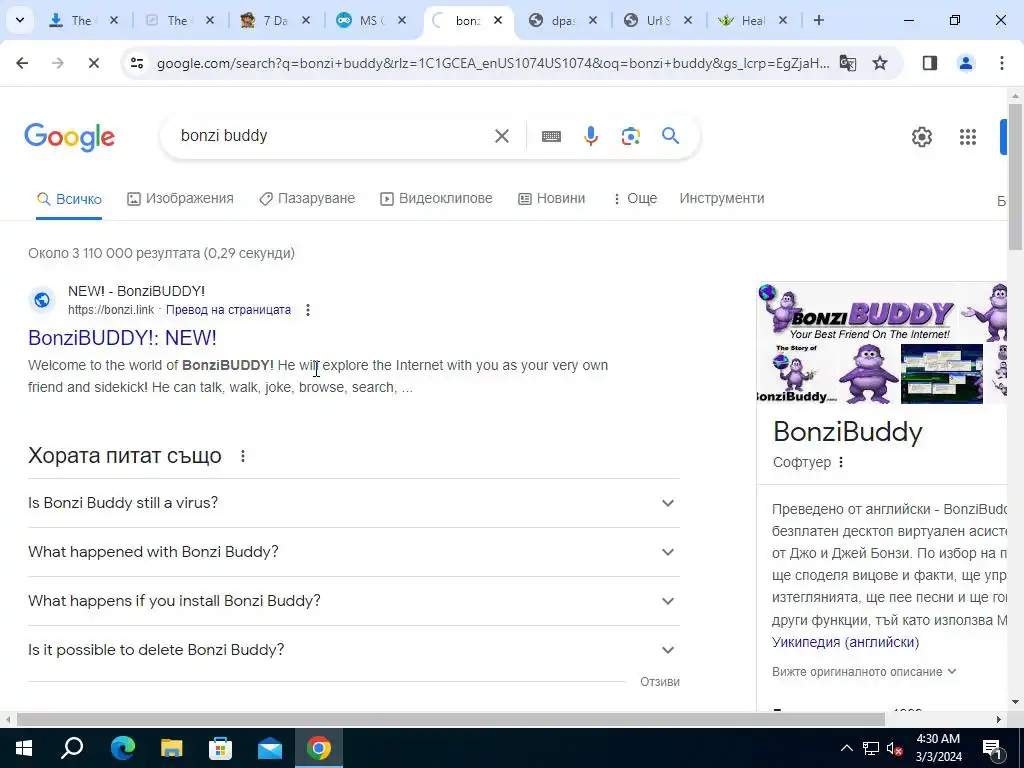Open the tab search dropdown arrow

pyautogui.click(x=20, y=20)
